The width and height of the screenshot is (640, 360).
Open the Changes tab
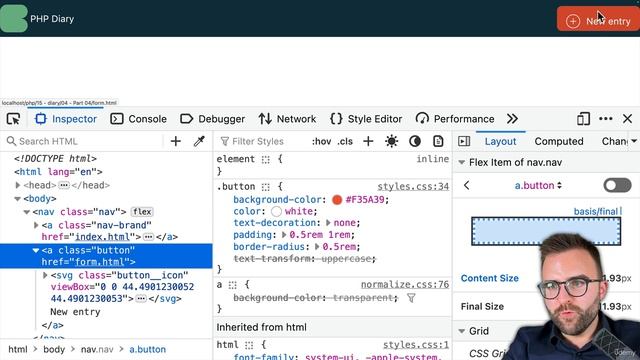tap(615, 141)
